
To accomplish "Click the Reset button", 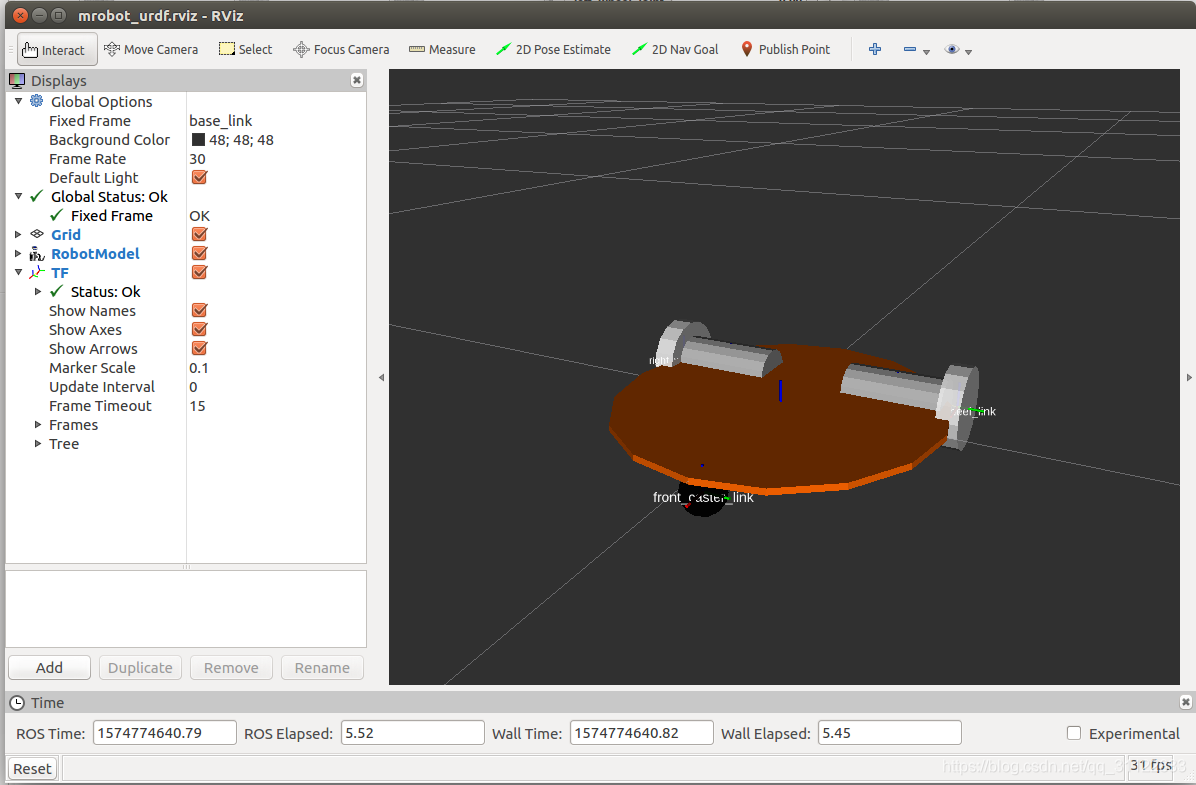I will pos(32,768).
